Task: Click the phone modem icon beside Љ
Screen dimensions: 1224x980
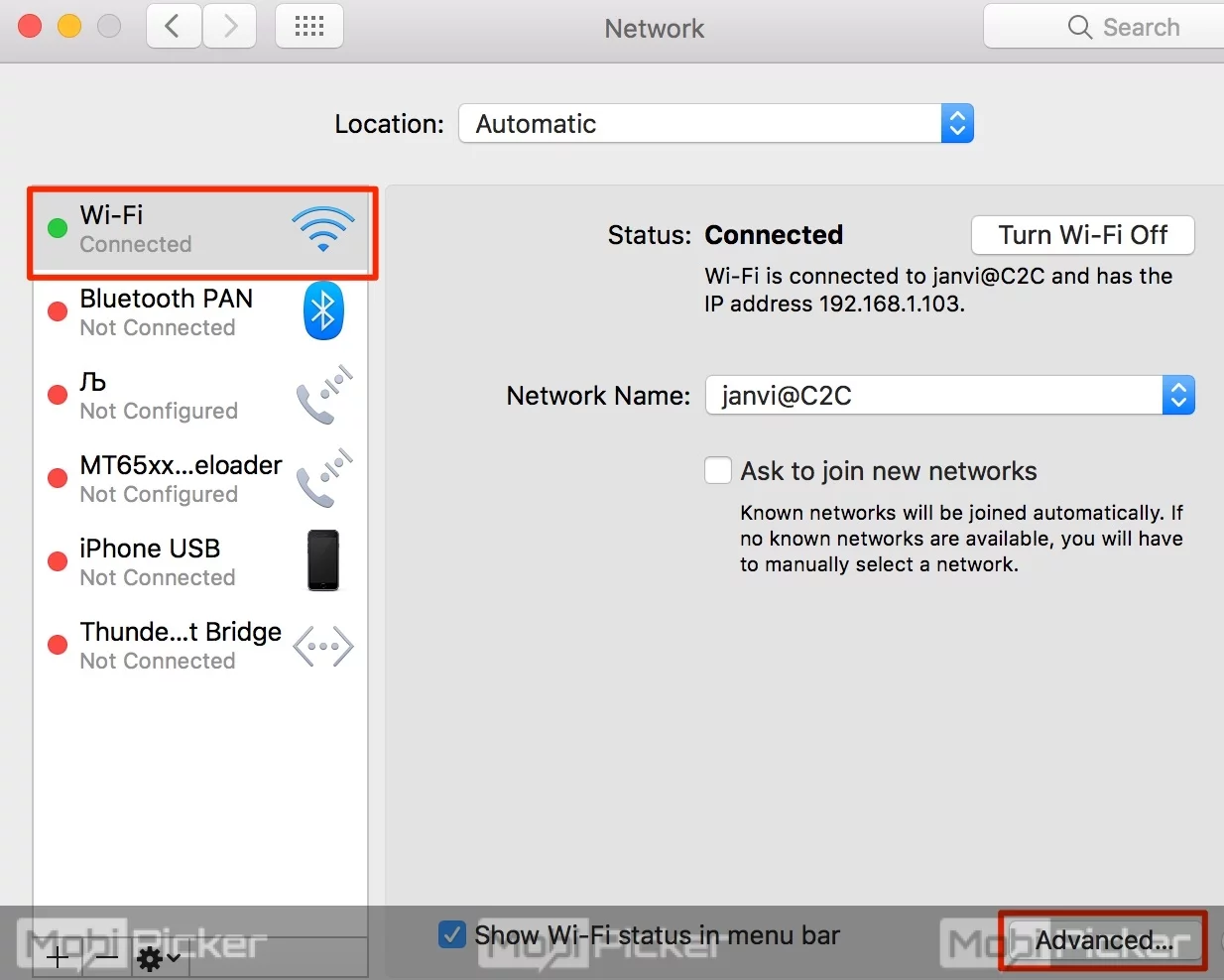Action: click(324, 395)
